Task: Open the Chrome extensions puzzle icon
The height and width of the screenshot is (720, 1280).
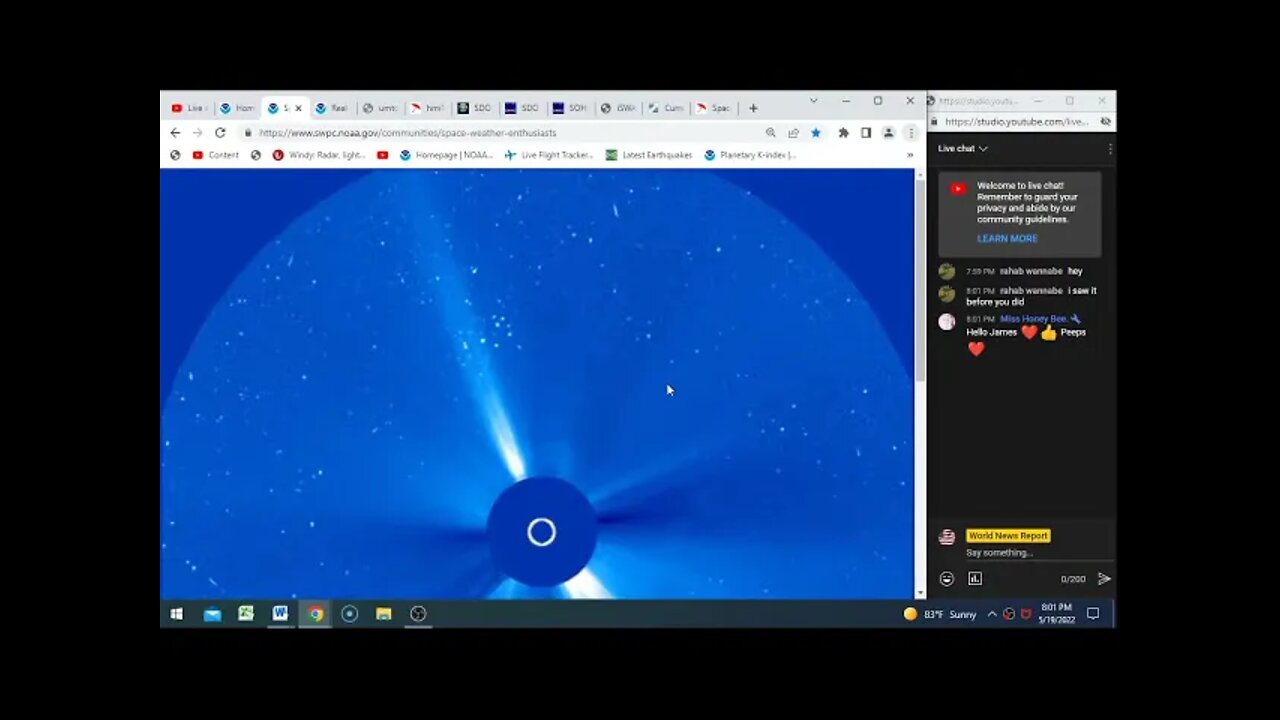Action: click(844, 132)
